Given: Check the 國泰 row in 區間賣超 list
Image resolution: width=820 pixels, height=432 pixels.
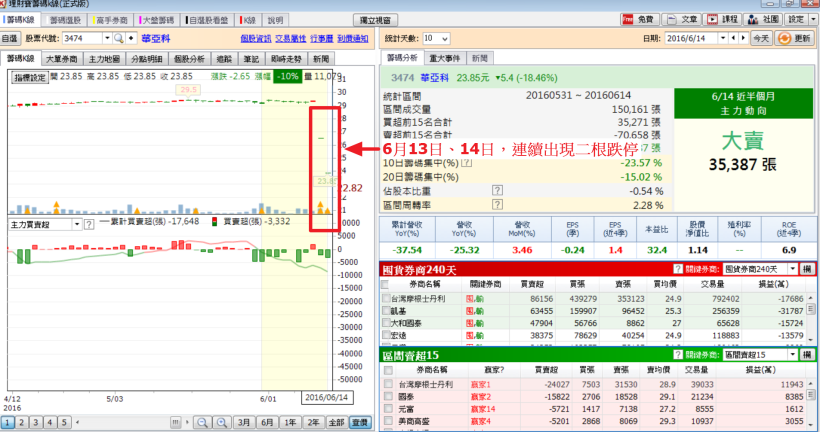Looking at the screenshot, I should (387, 395).
